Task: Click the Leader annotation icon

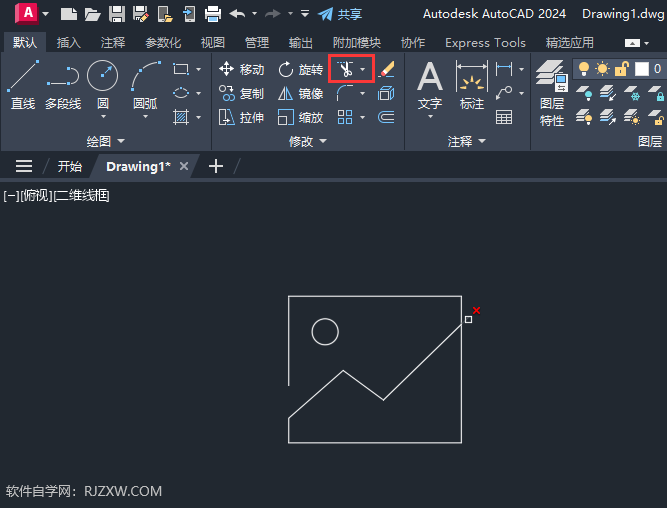Action: [504, 93]
